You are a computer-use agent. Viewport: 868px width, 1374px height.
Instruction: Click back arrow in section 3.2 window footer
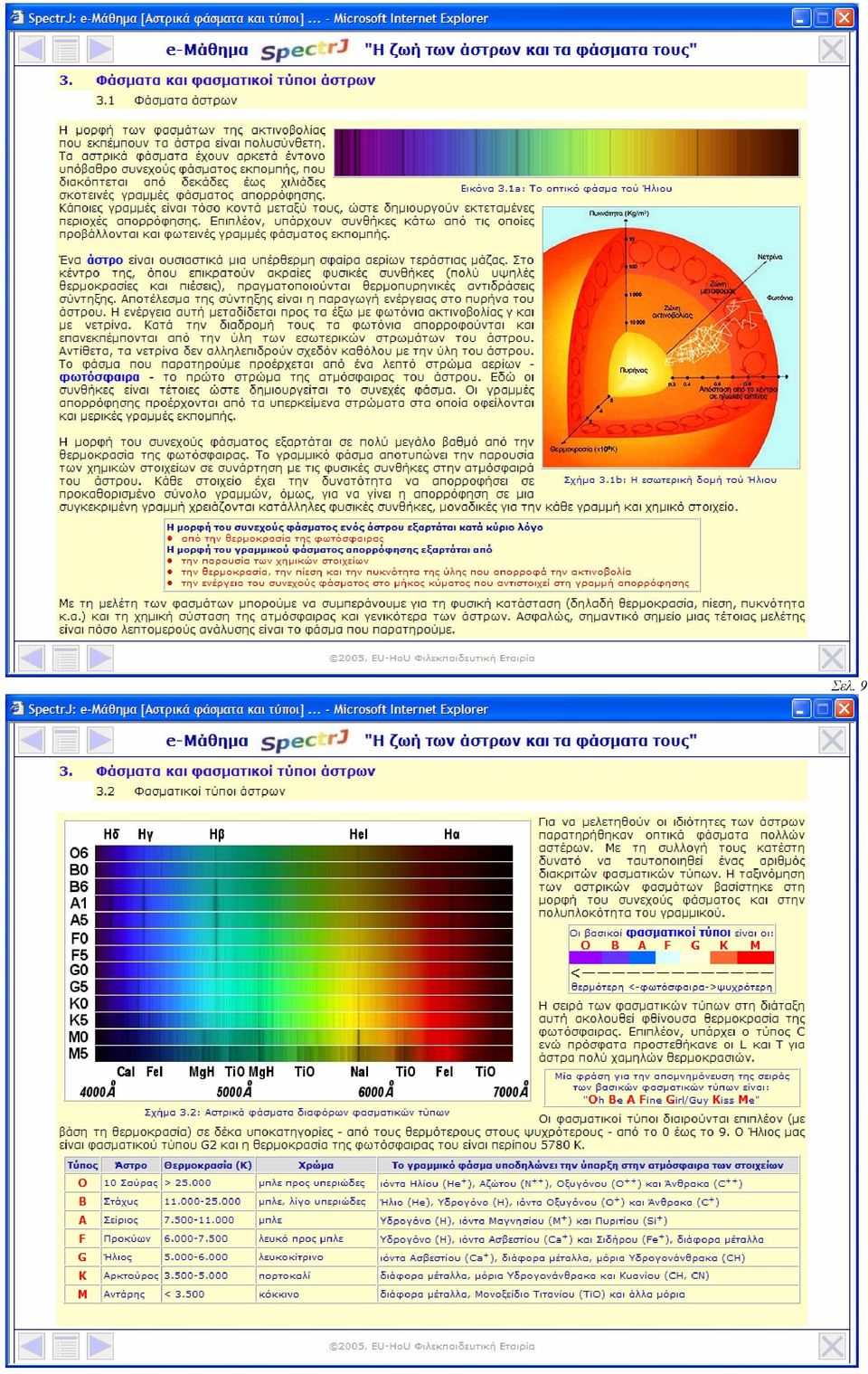pos(31,1346)
